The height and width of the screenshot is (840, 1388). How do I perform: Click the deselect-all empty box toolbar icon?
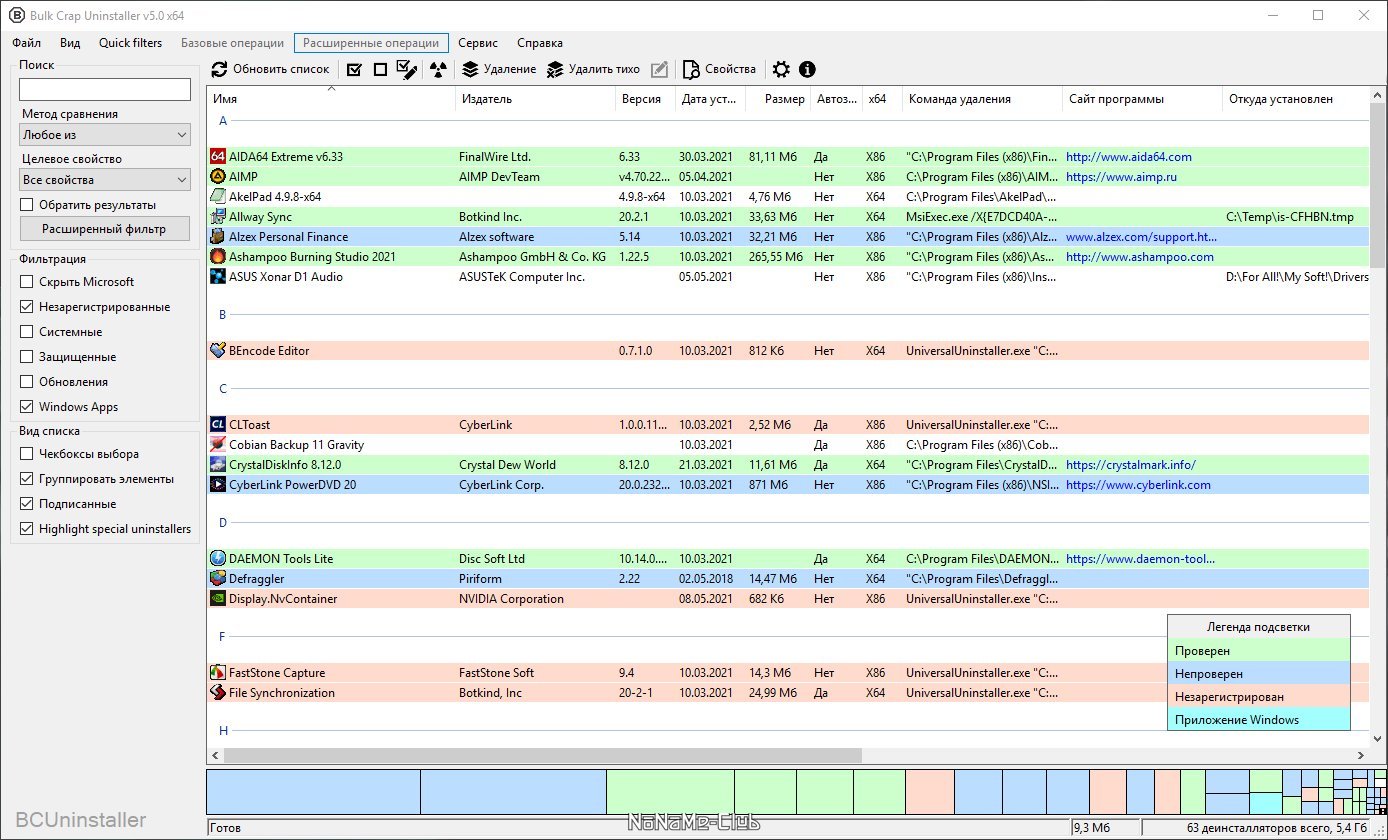(x=380, y=70)
